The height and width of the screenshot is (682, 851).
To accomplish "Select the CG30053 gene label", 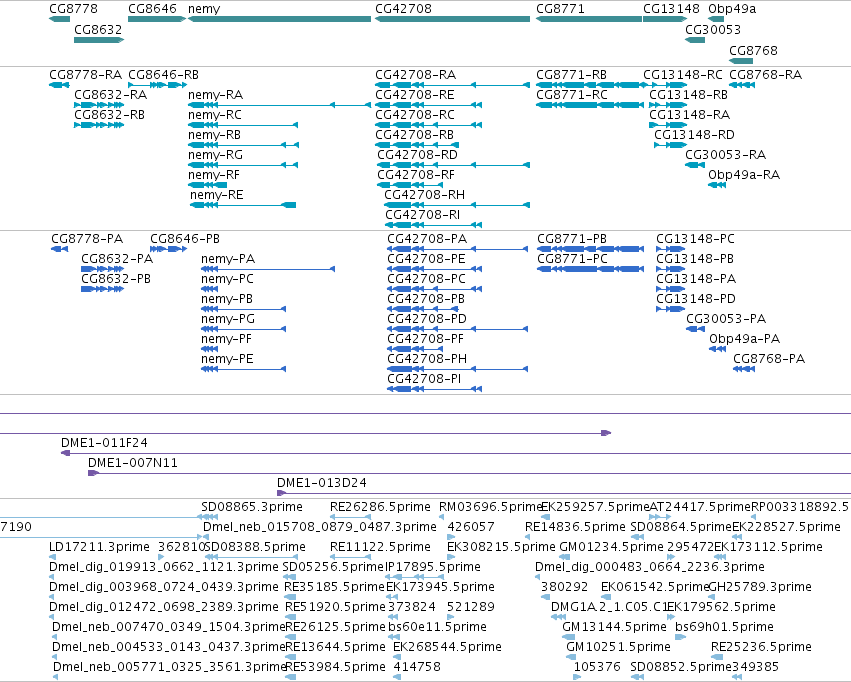I will 713,29.
